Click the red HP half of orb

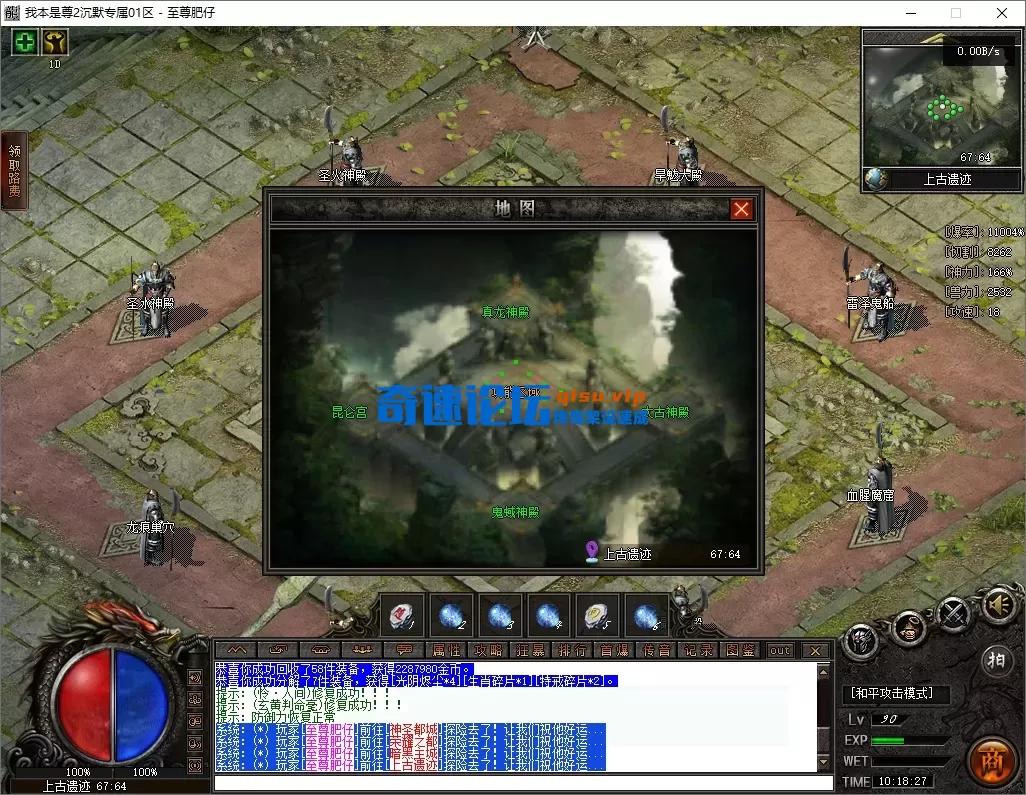(x=84, y=705)
